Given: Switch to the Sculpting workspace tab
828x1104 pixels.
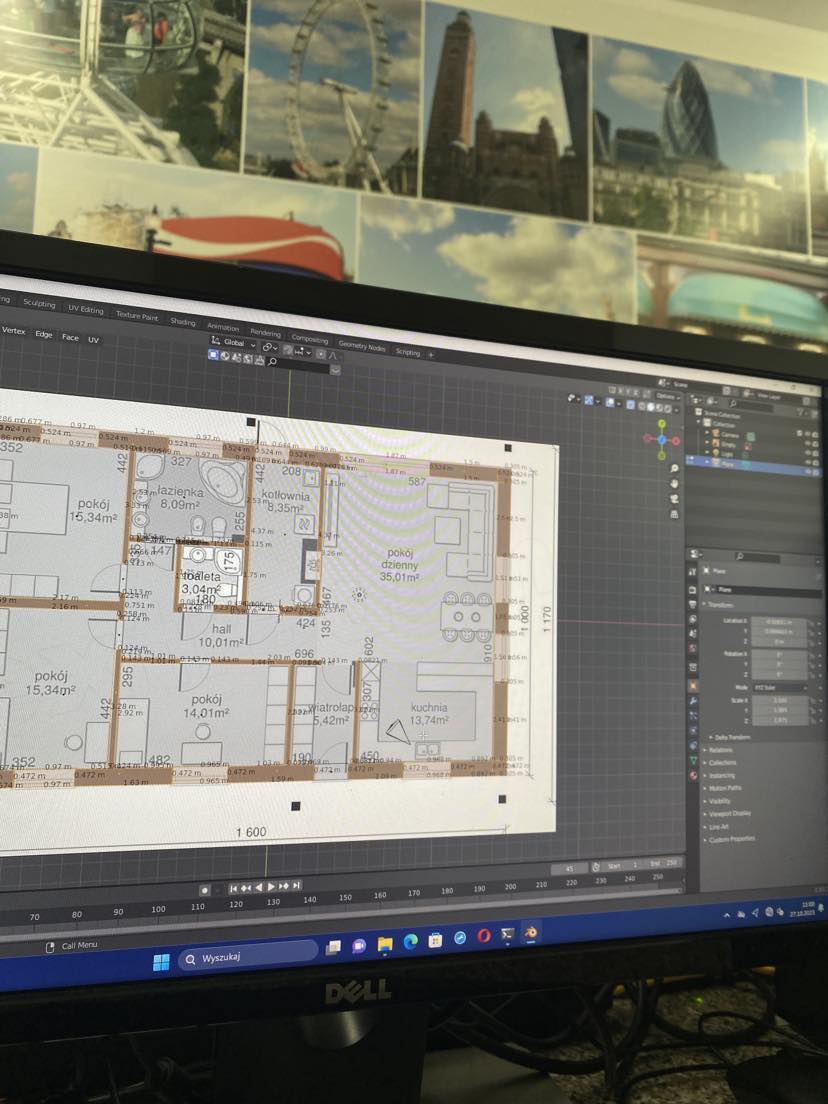Looking at the screenshot, I should (x=39, y=303).
